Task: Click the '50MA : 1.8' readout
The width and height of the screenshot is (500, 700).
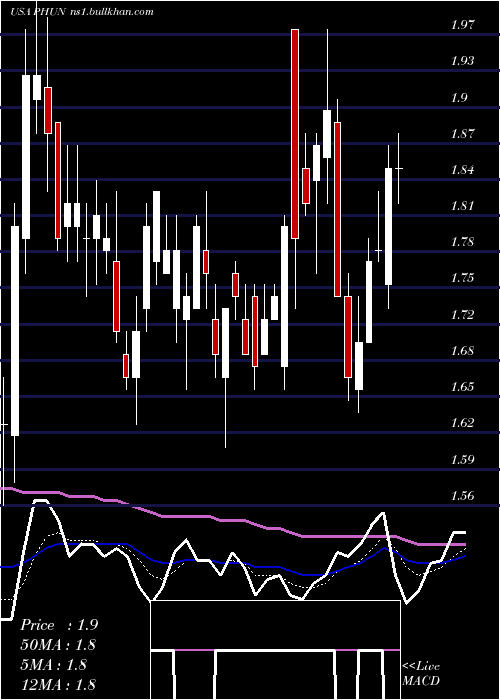Action: click(58, 645)
